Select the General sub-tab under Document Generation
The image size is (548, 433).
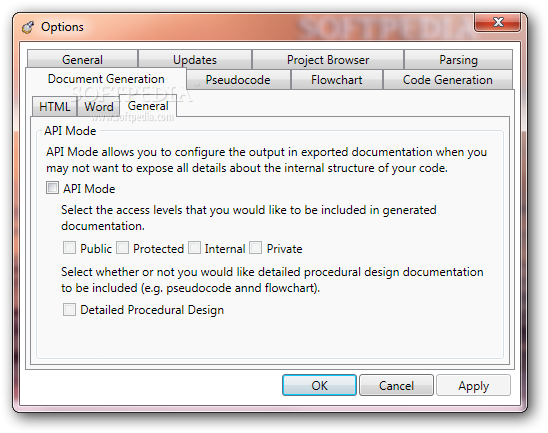[x=148, y=106]
